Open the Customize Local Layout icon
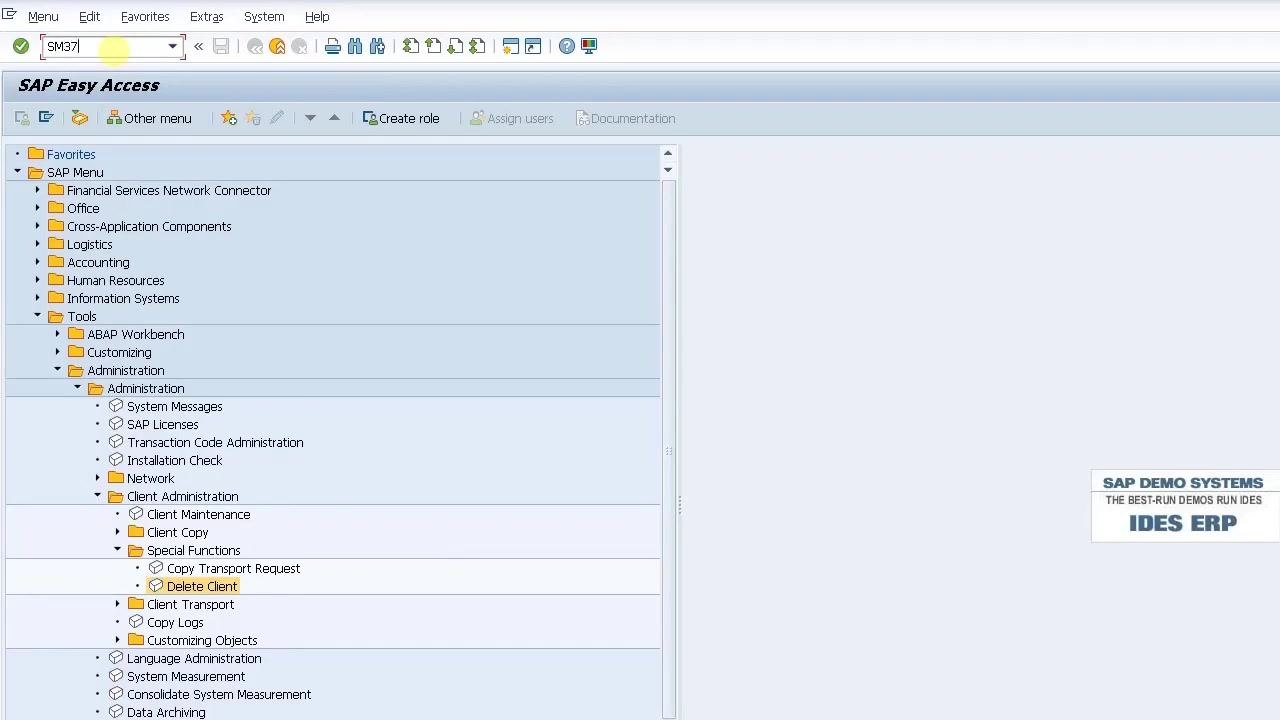The width and height of the screenshot is (1280, 720). click(x=589, y=46)
